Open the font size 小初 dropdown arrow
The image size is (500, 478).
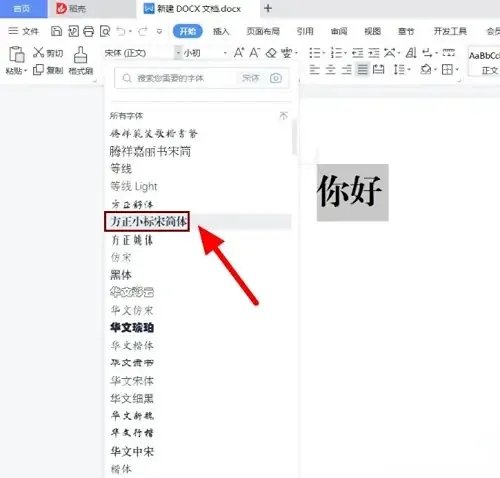point(225,53)
